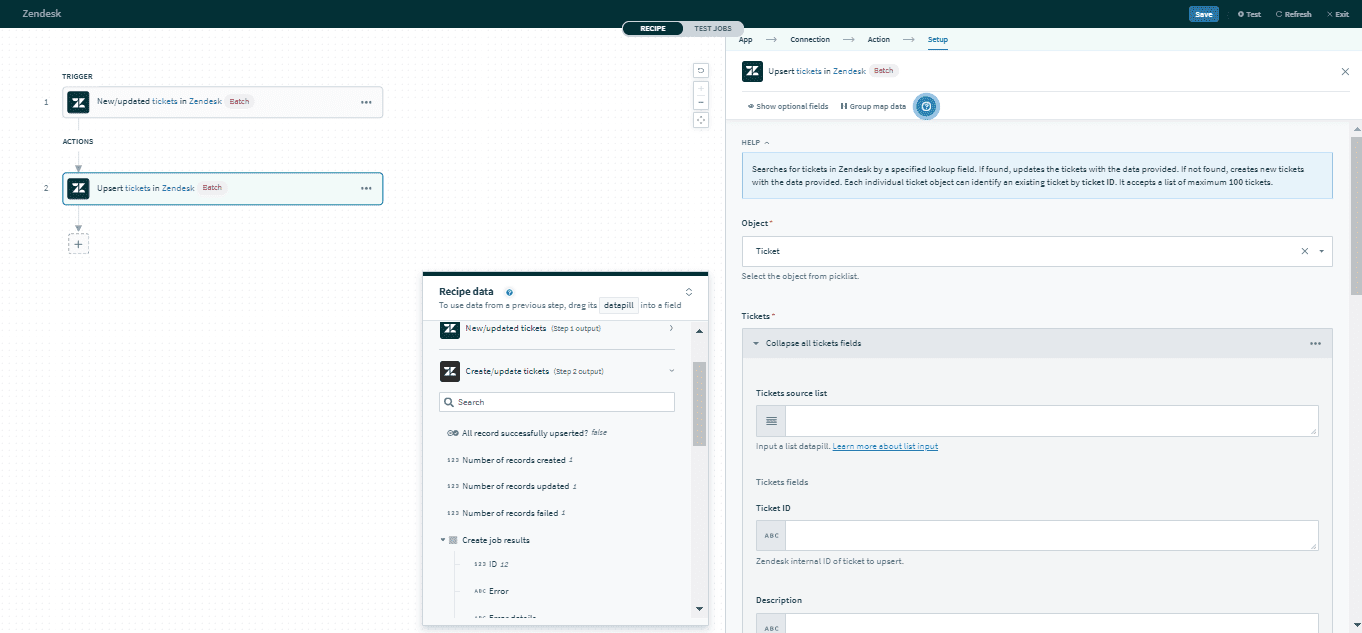Click the zoom-to-fit icon on the canvas controls

(700, 119)
